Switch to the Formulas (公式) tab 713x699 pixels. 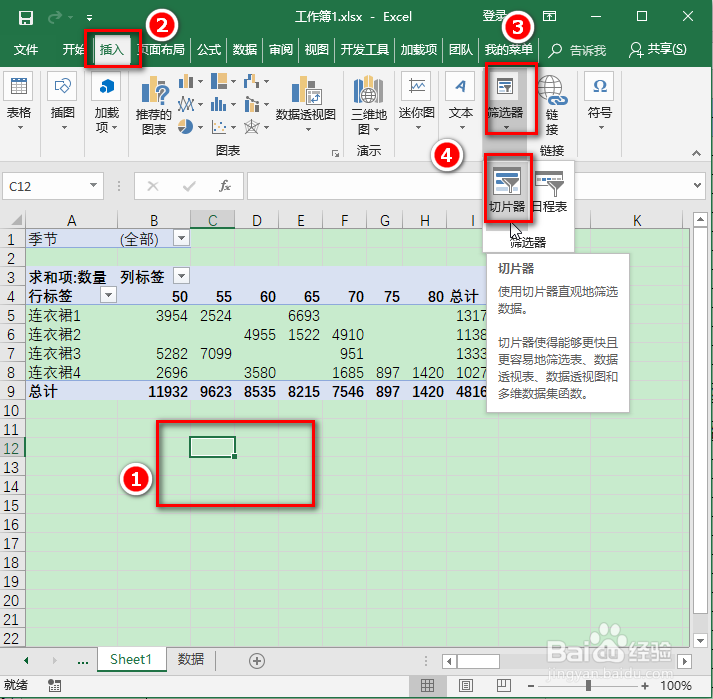tap(209, 49)
